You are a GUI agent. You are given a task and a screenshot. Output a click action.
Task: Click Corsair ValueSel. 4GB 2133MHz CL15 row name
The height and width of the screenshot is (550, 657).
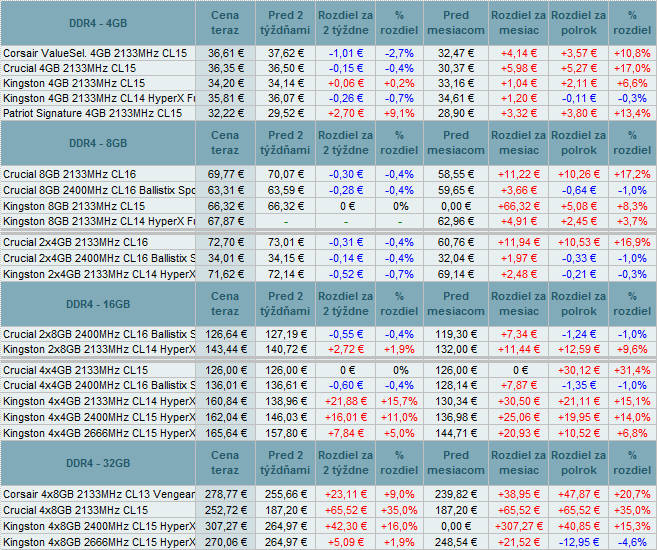coord(95,53)
